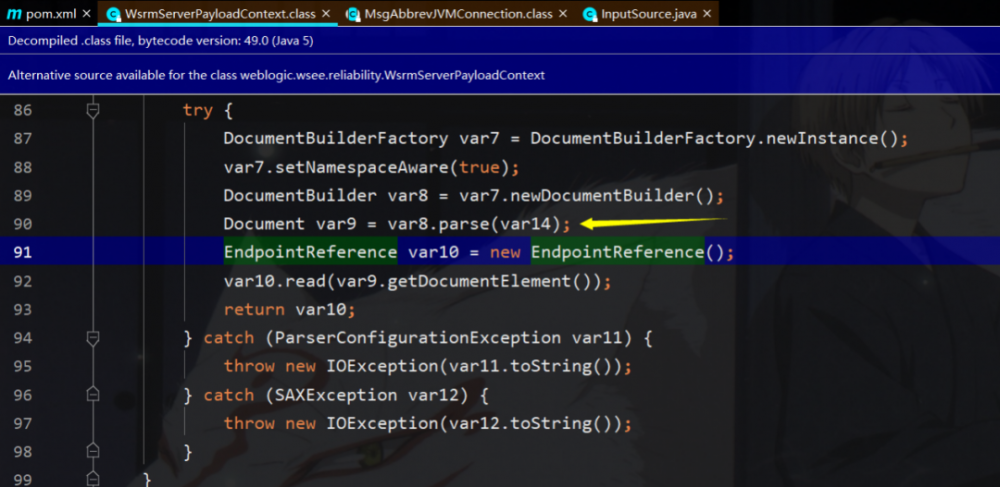Select the WsrmServerPayloadContext.class tab
This screenshot has width=1000, height=487.
point(218,13)
